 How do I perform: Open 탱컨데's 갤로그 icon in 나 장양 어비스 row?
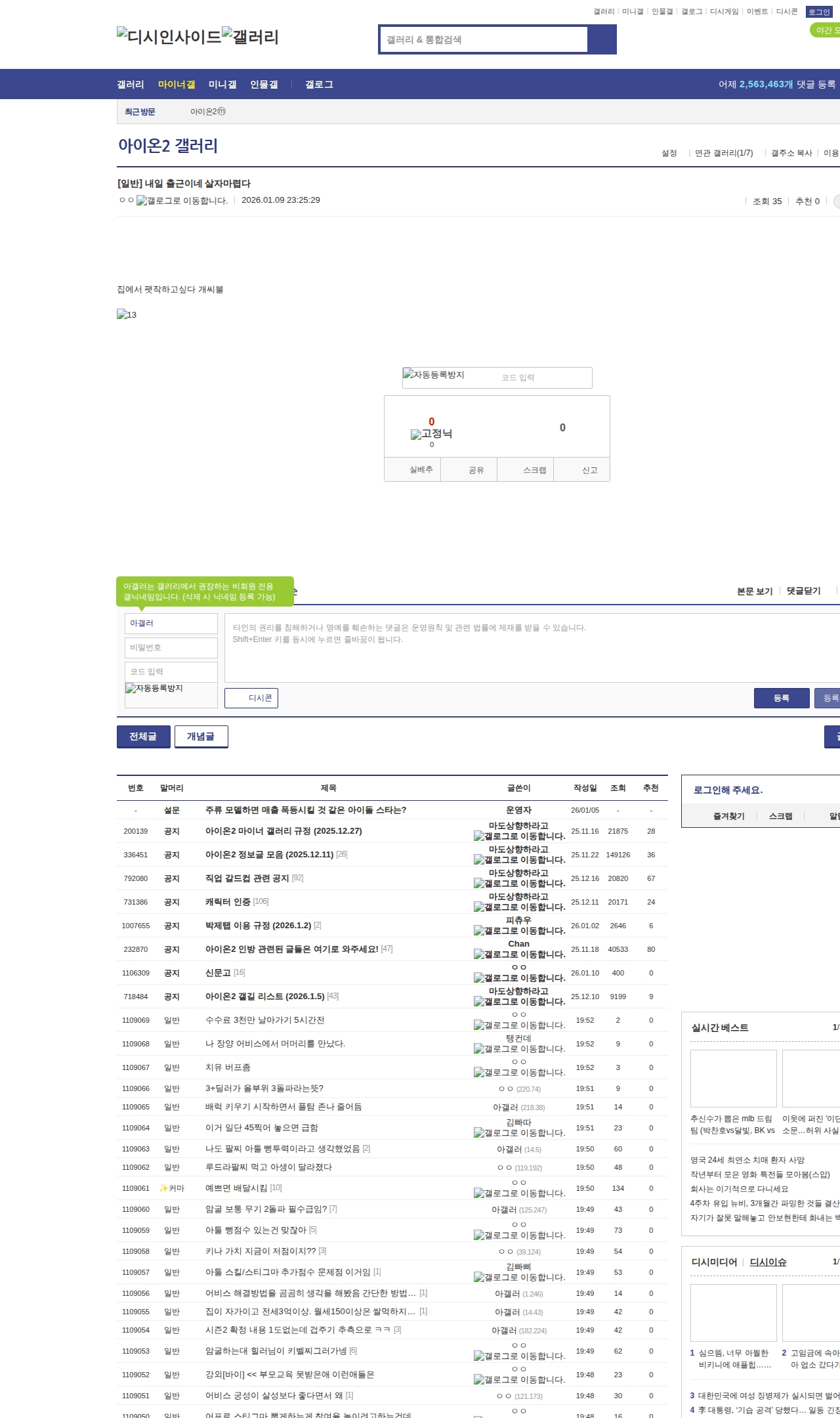coord(519,1049)
